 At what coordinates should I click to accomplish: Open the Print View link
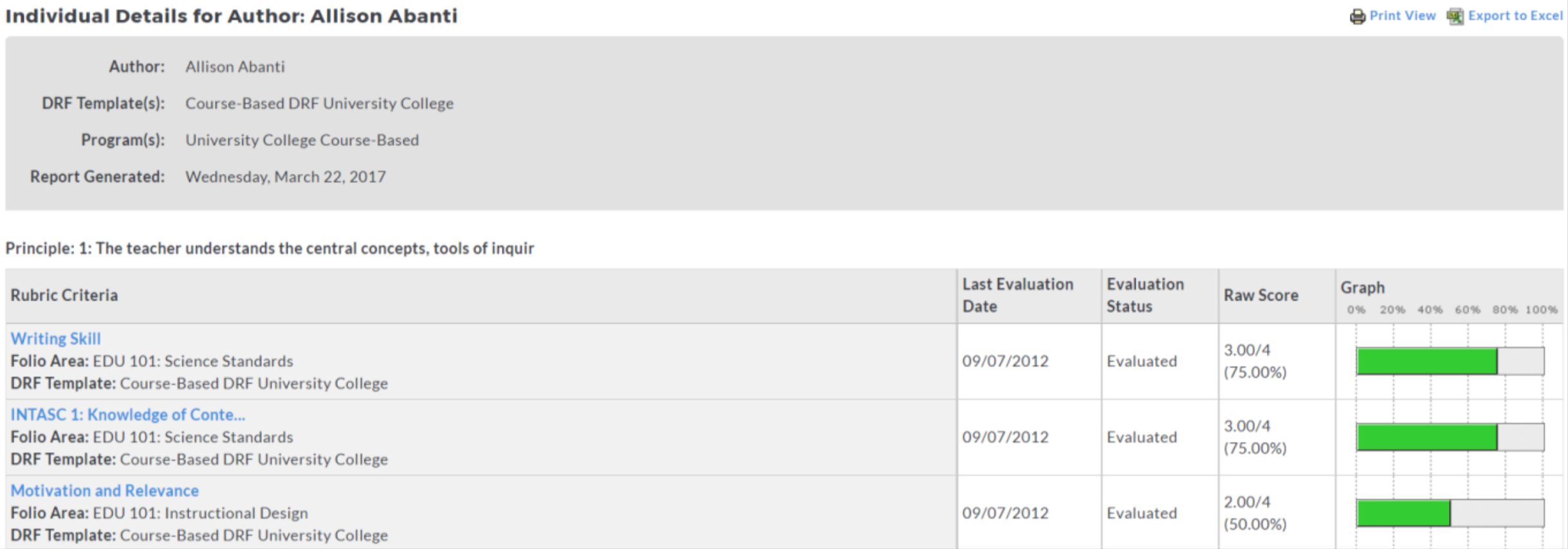tap(1402, 15)
